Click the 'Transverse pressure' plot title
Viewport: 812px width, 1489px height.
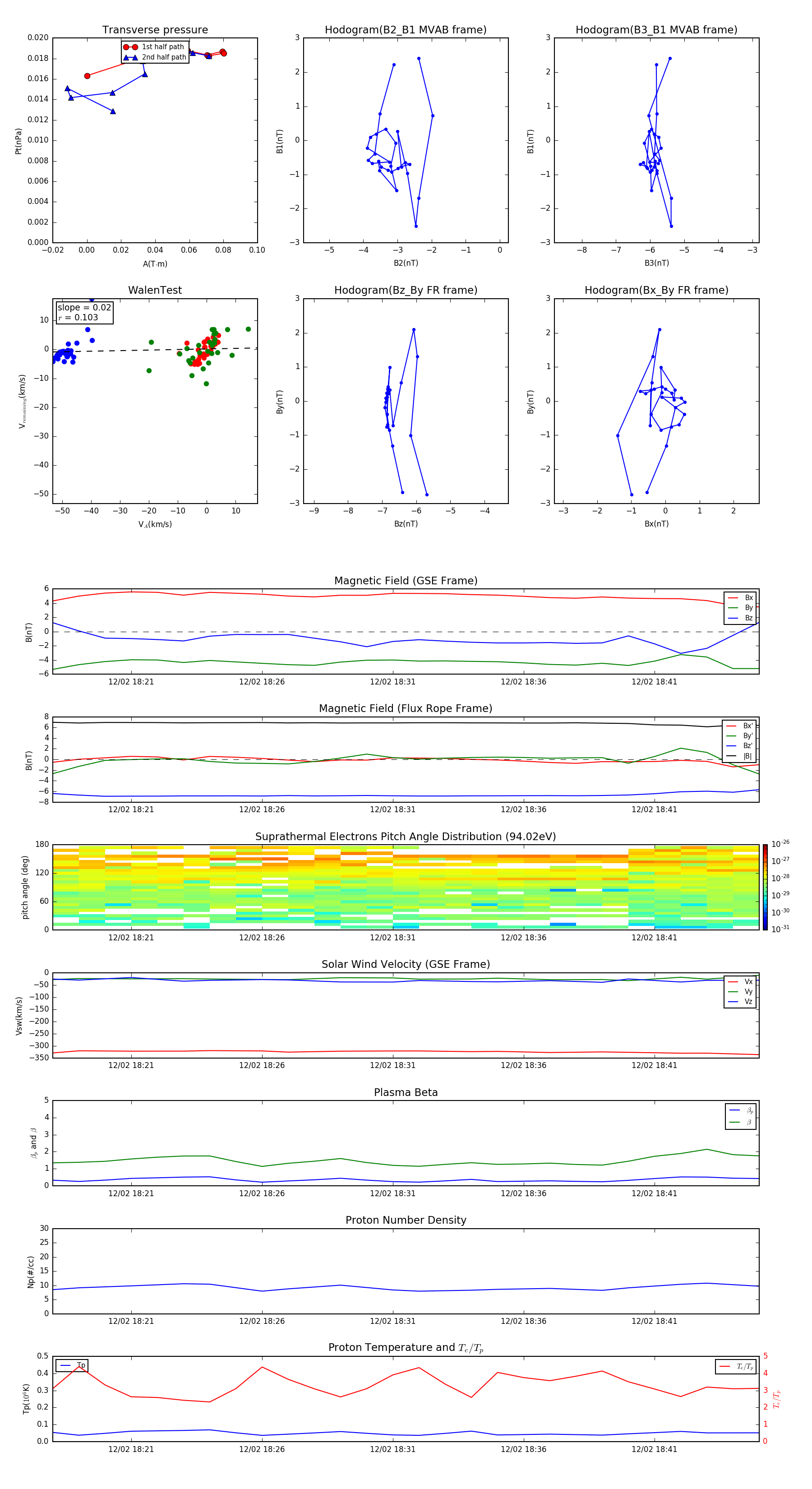click(155, 29)
